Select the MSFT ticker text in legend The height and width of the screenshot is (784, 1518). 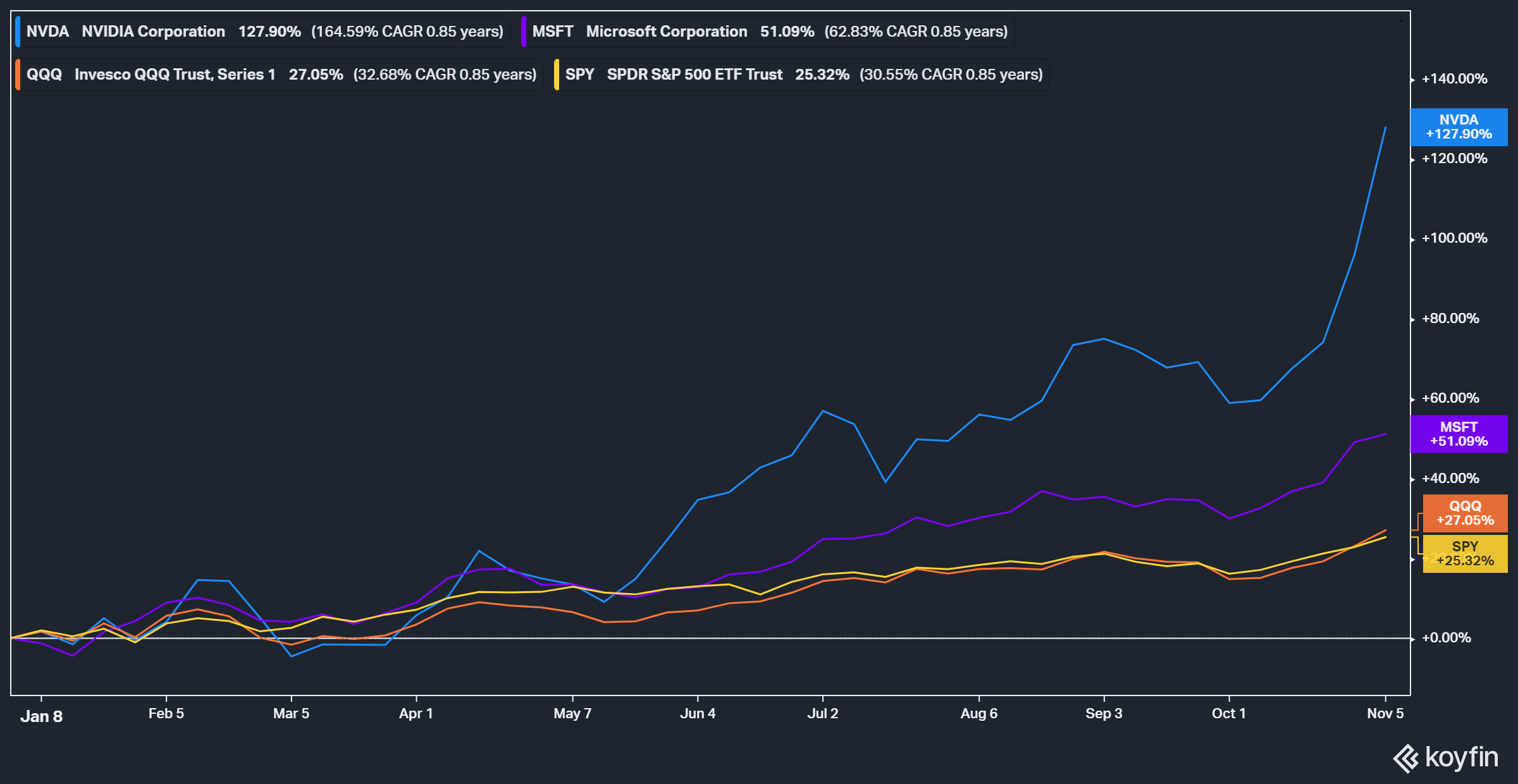[x=553, y=32]
